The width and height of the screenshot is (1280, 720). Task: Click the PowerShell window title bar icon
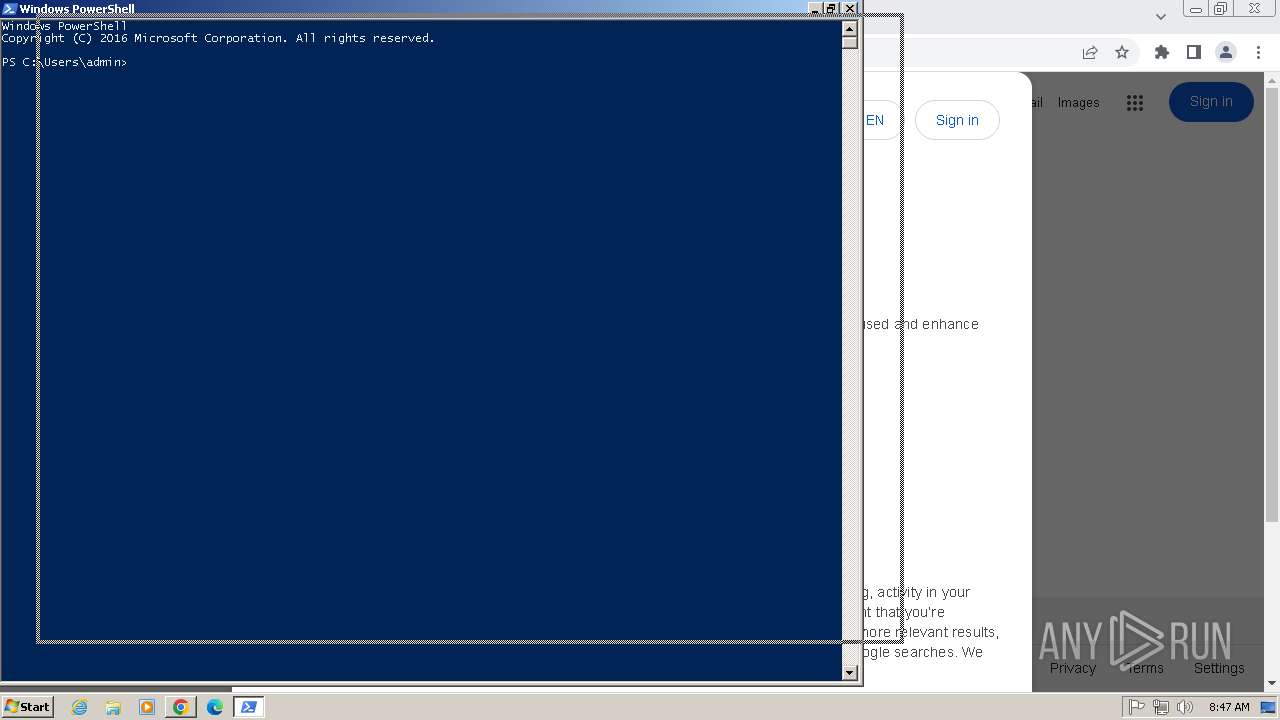click(x=9, y=8)
